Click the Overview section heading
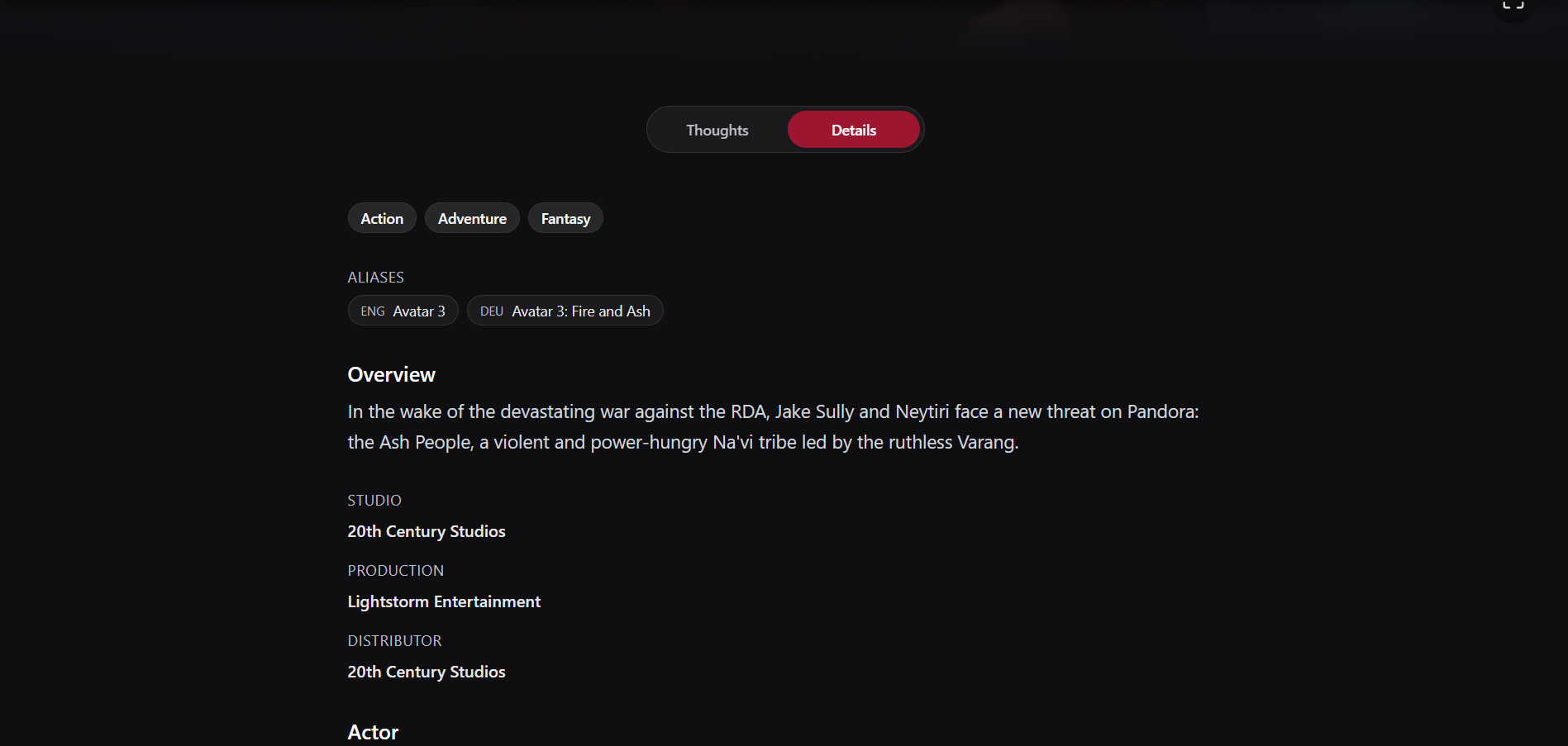Screen dimensions: 1568x746 pyautogui.click(x=390, y=374)
